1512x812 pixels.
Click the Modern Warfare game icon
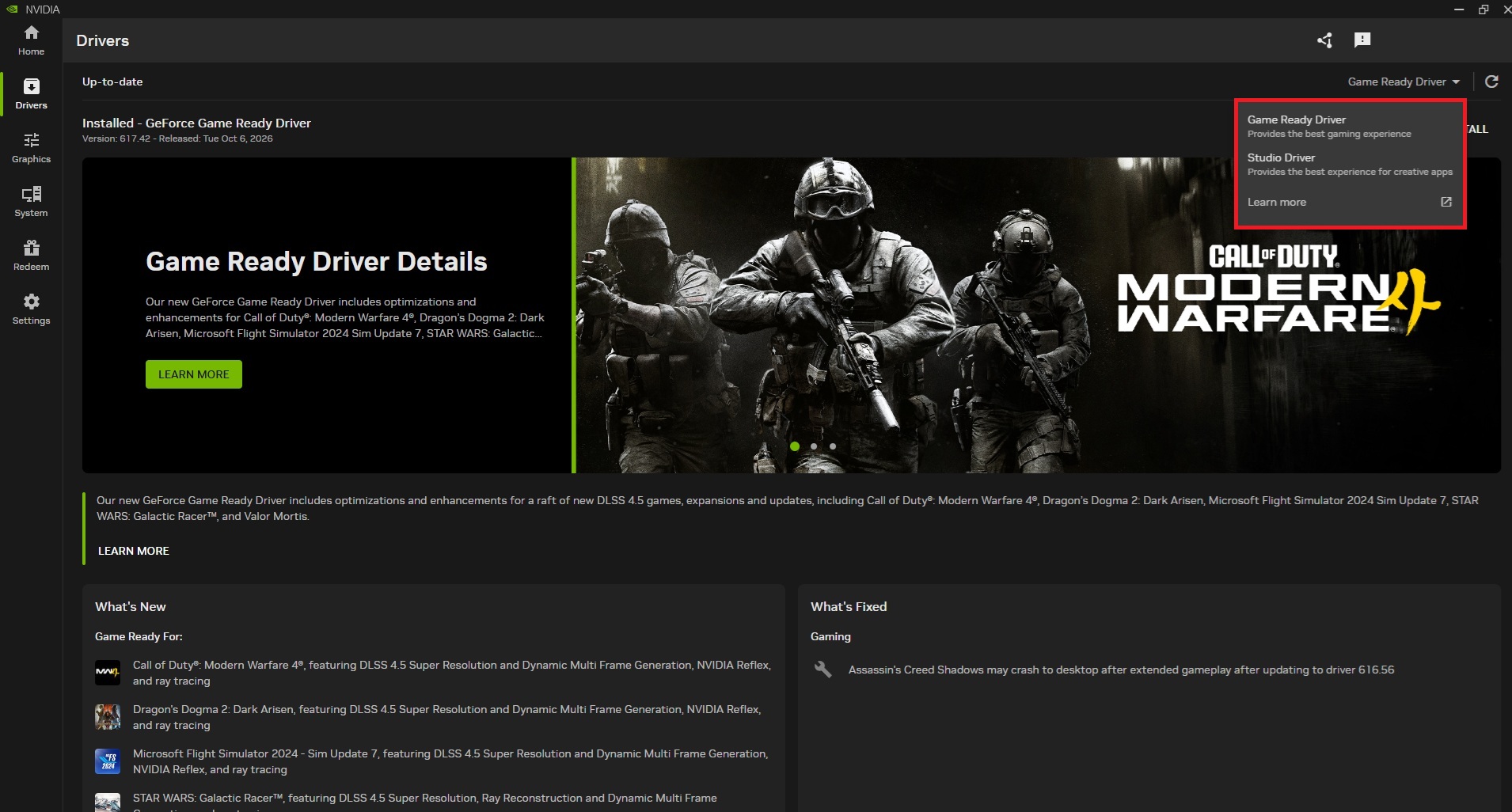[108, 673]
